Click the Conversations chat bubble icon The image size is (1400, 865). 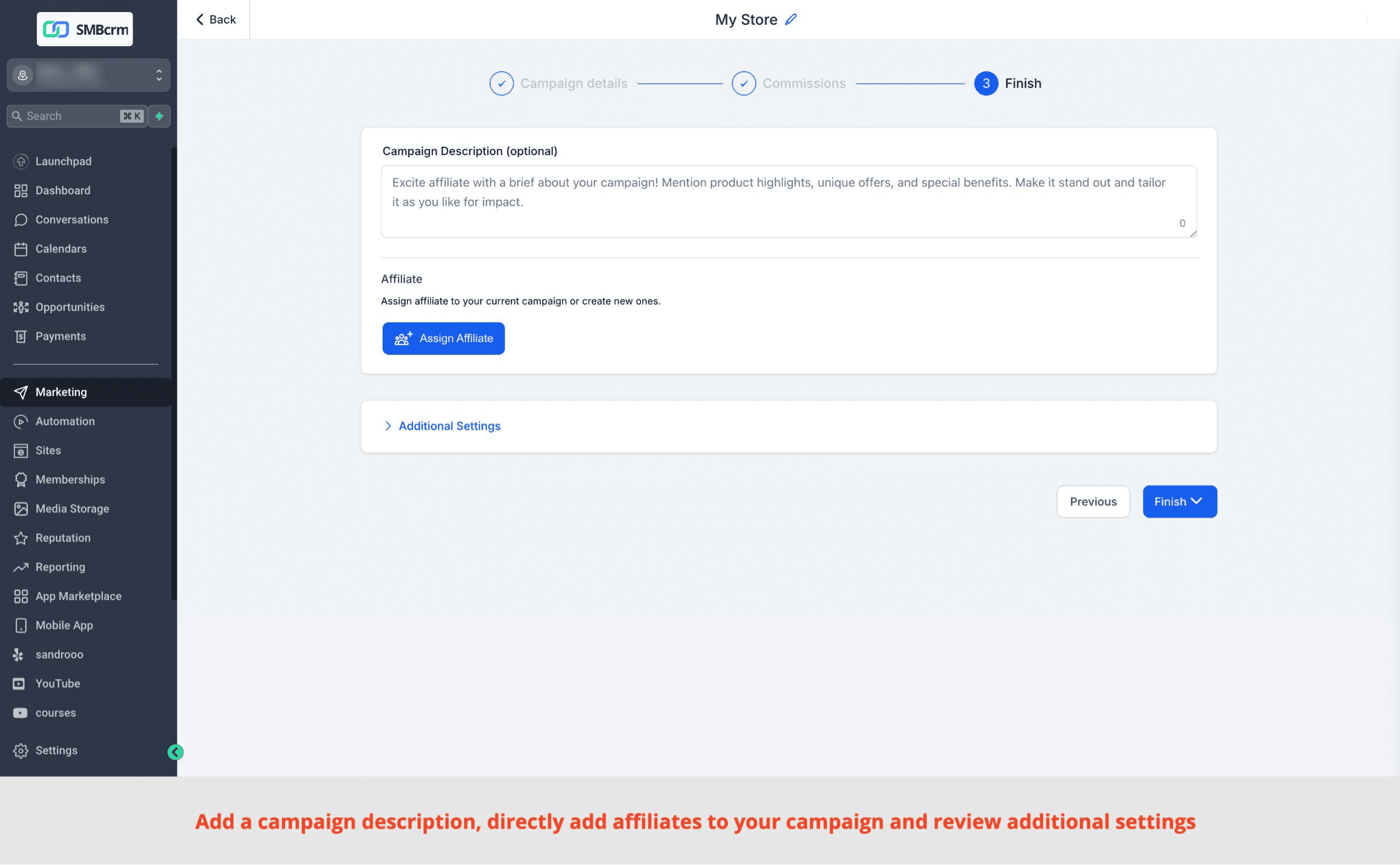coord(21,220)
